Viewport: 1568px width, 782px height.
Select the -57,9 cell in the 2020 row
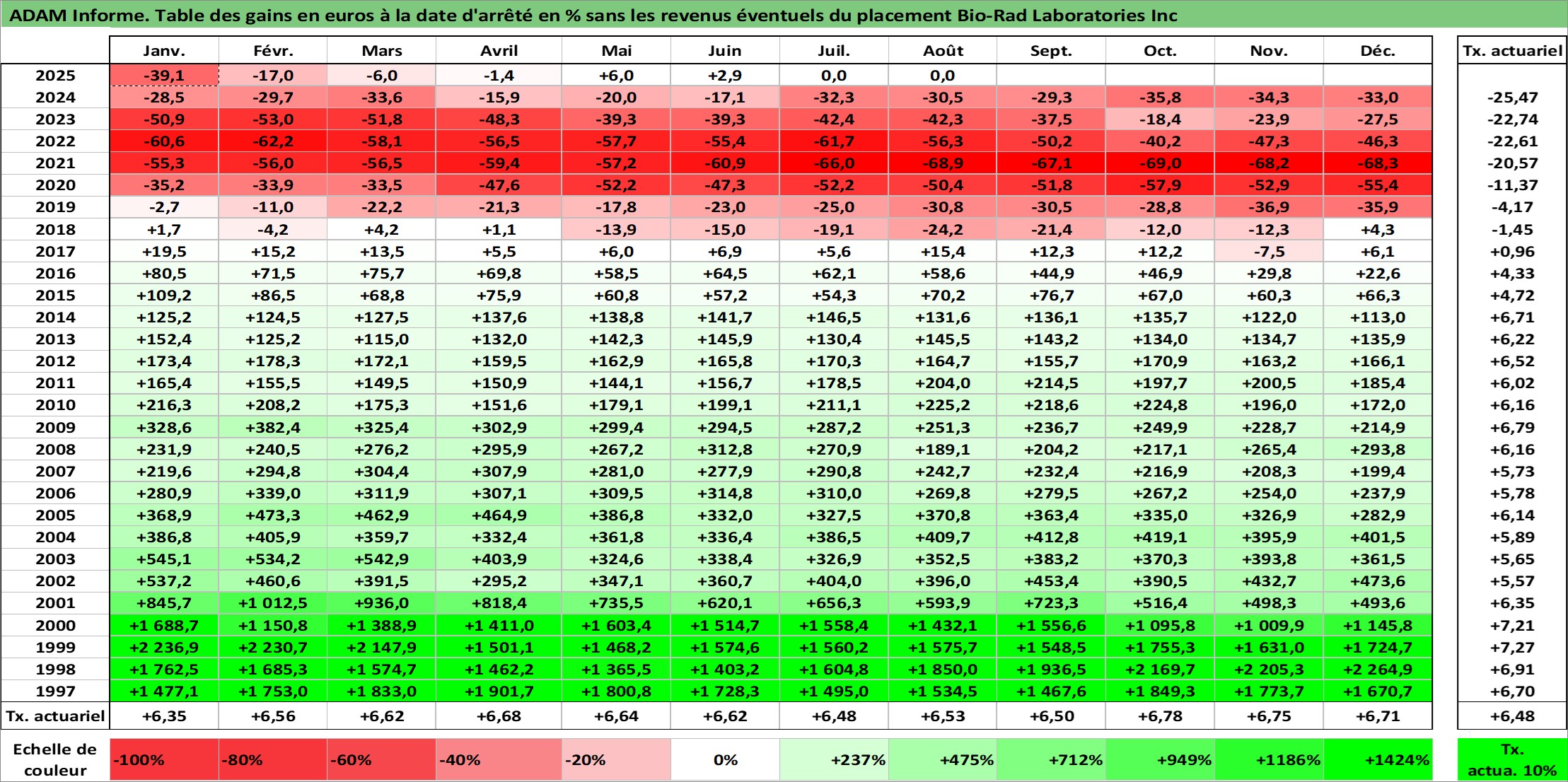(x=1160, y=185)
